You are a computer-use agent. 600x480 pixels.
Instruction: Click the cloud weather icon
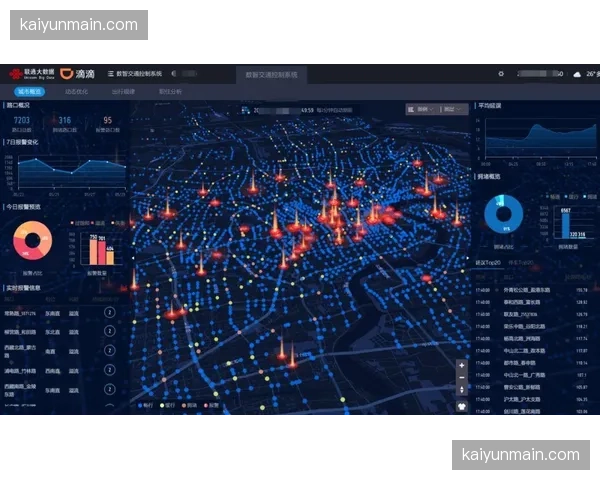[x=576, y=74]
